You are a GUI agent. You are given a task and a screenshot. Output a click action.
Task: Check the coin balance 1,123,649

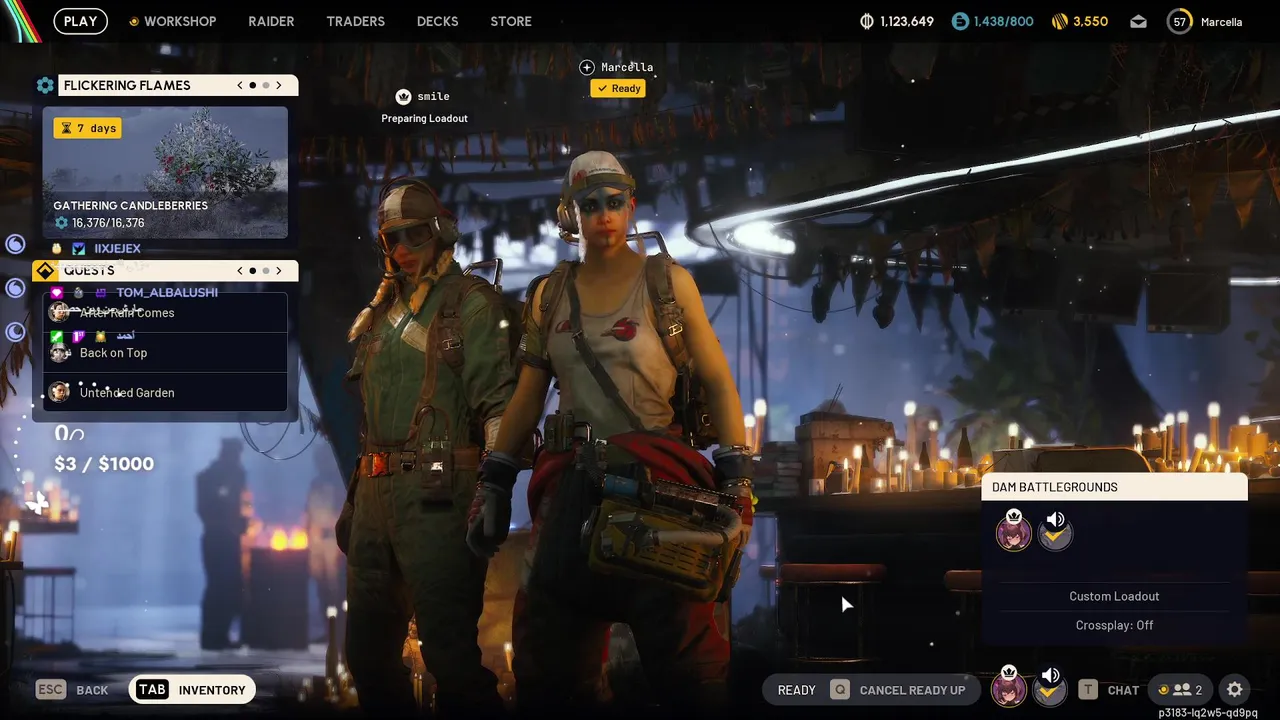pos(897,21)
